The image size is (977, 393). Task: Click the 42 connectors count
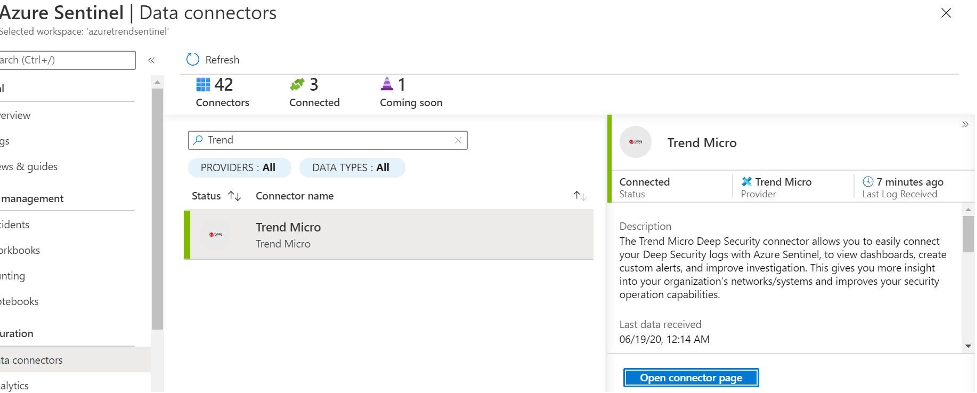click(x=223, y=84)
